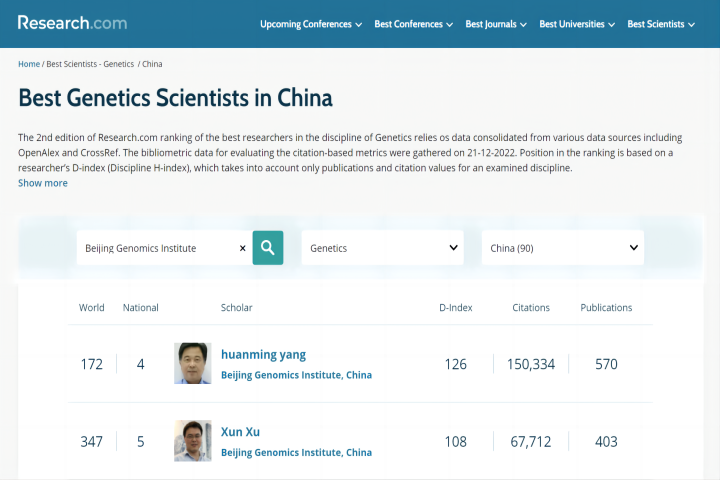Open Xun Xu scholar profile

(240, 432)
